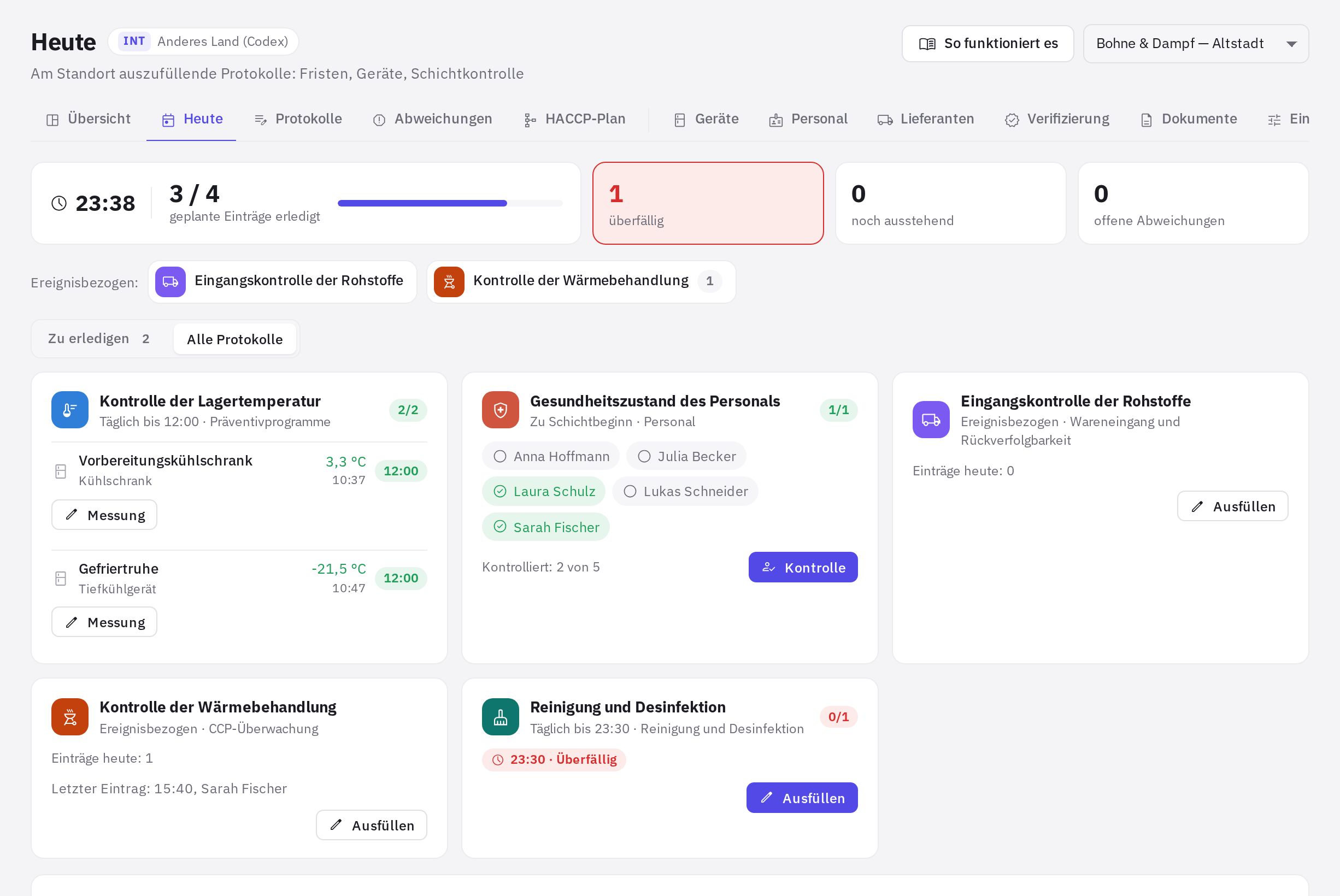Click the purple truck icon in Ereignisbezogen chip

pos(171,282)
